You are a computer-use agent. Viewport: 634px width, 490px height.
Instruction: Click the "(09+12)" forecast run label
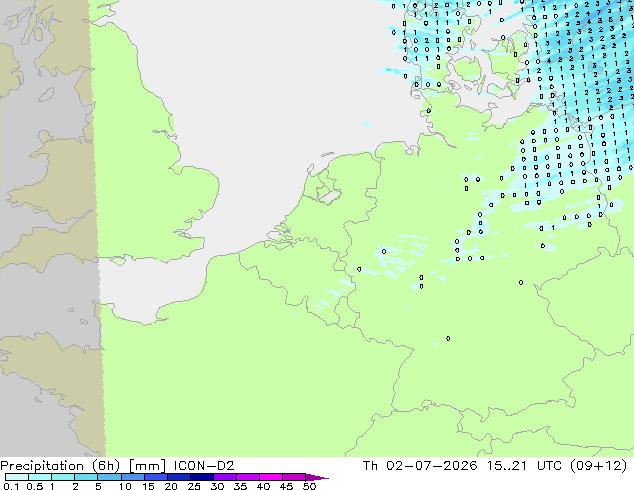coord(598,466)
